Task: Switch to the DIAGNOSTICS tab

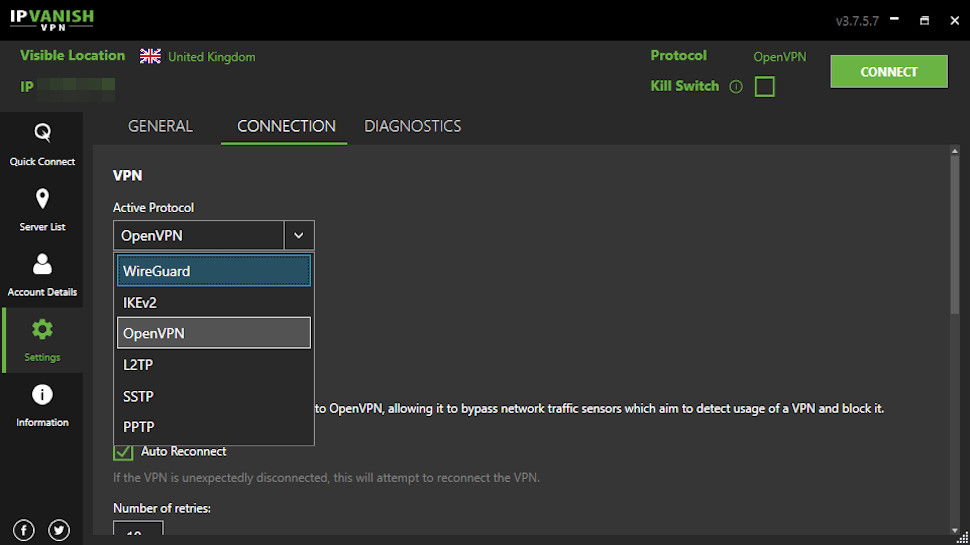Action: tap(413, 126)
